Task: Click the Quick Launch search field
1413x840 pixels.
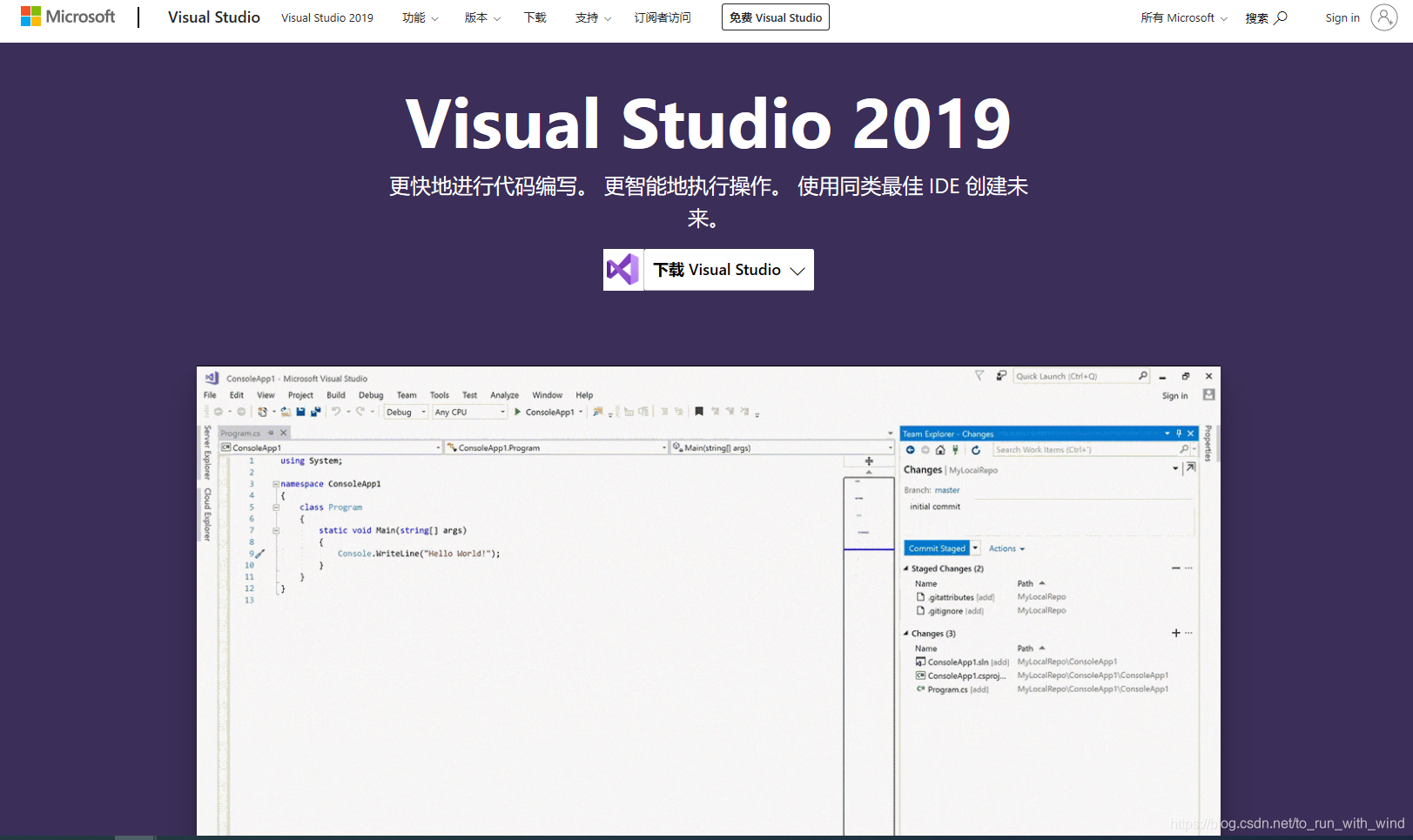Action: (1081, 376)
